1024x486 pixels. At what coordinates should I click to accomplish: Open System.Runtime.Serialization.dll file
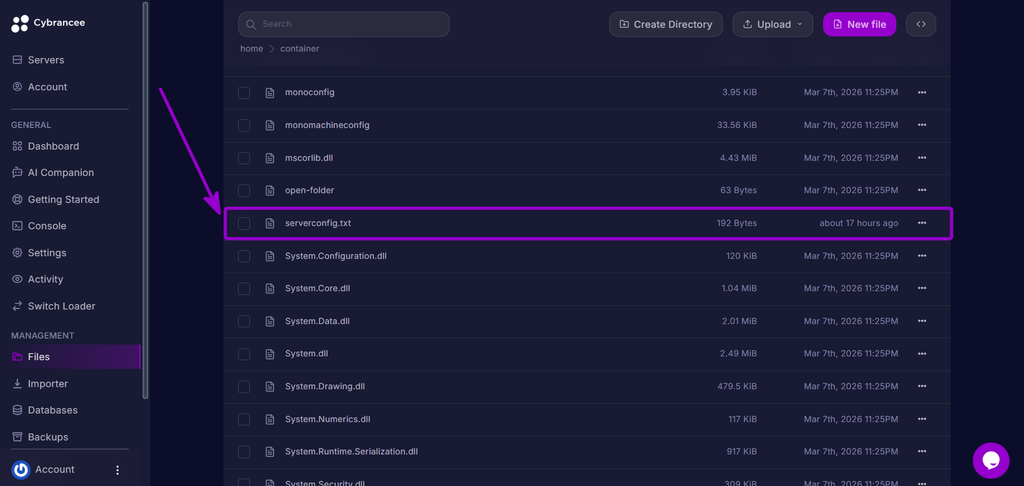coord(351,452)
